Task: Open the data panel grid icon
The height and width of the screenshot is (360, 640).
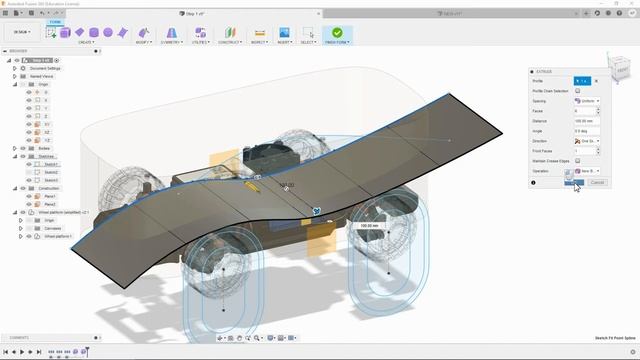Action: click(5, 13)
